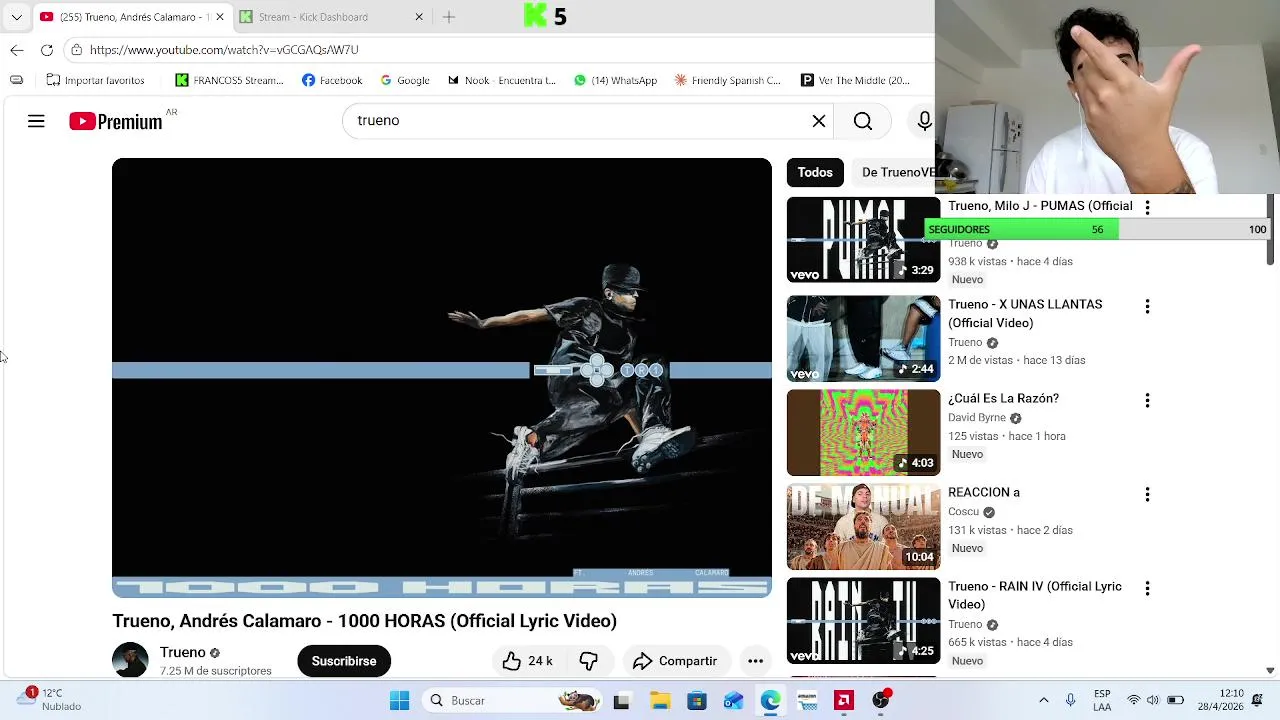1280x720 pixels.
Task: Dislike the 1000 HORAS video
Action: pos(589,661)
